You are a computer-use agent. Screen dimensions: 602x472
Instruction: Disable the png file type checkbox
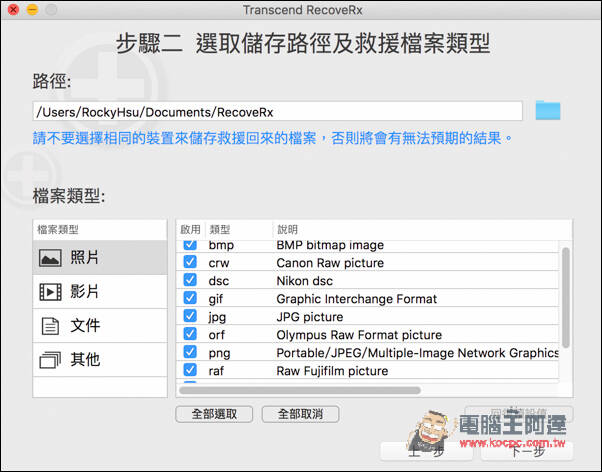click(190, 352)
